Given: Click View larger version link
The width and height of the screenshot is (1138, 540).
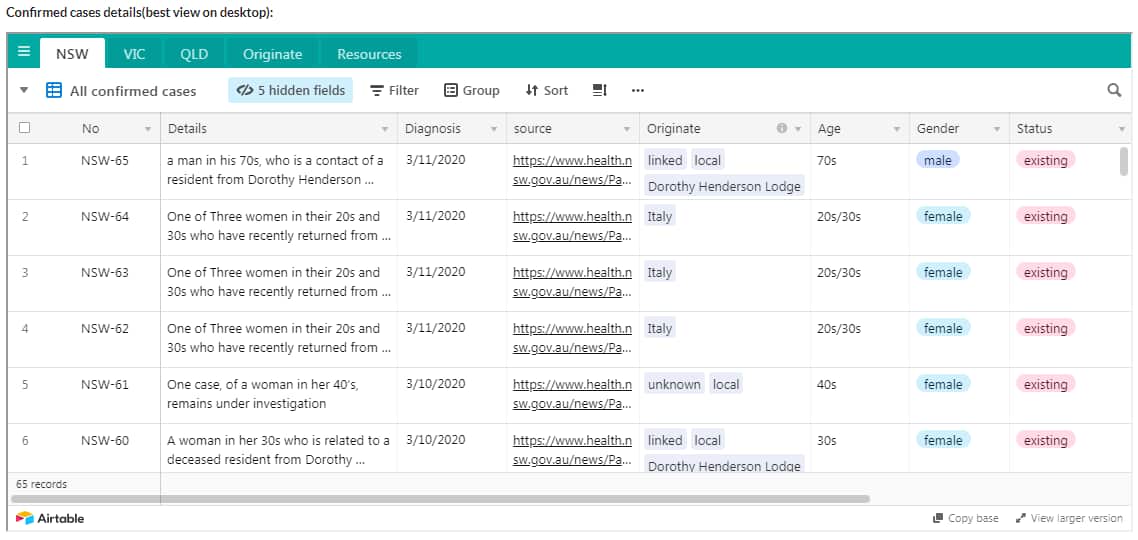Looking at the screenshot, I should 1069,518.
